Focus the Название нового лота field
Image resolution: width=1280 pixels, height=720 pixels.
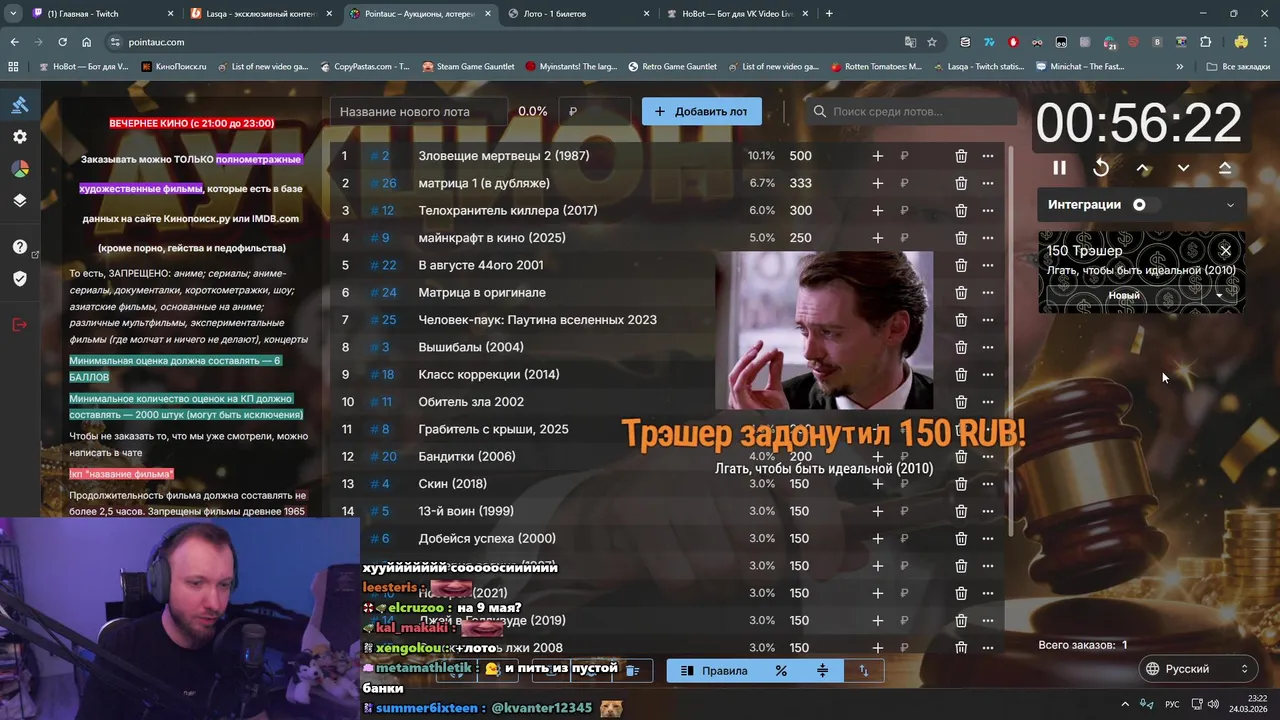tap(419, 112)
